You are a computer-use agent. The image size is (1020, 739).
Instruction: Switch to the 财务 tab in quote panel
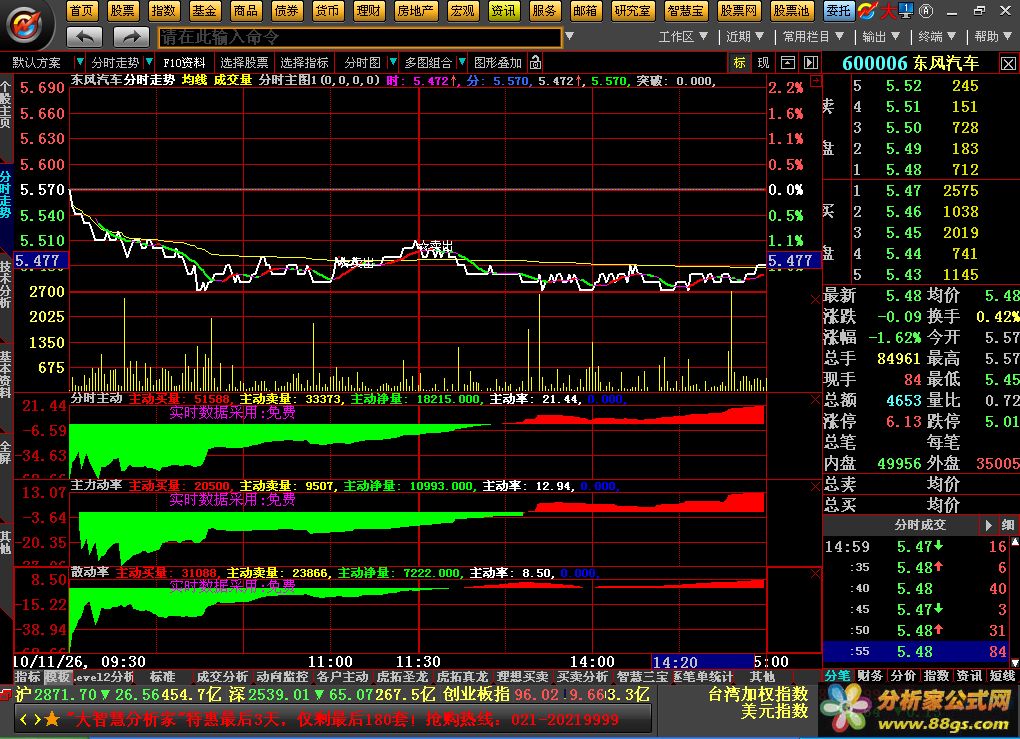(870, 676)
